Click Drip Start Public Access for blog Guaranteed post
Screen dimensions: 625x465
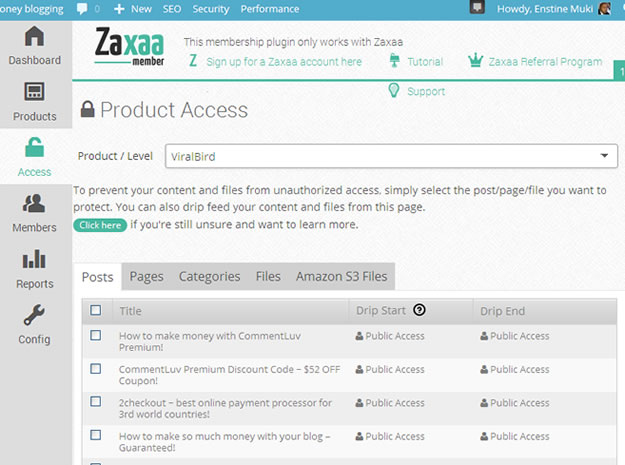point(390,436)
